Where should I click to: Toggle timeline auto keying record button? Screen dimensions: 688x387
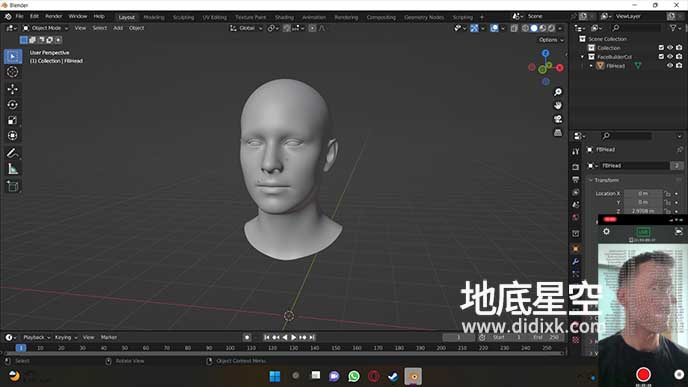tap(247, 337)
